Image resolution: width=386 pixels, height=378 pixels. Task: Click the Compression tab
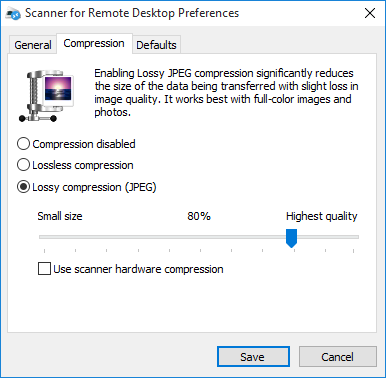[x=94, y=43]
